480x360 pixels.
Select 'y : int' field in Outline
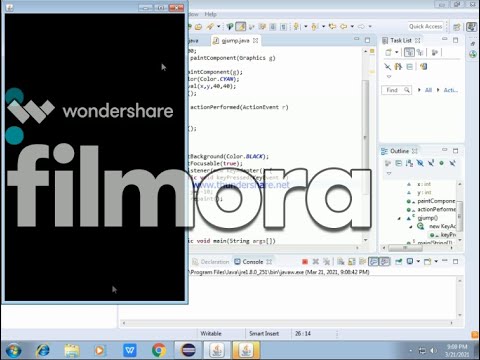coord(424,192)
